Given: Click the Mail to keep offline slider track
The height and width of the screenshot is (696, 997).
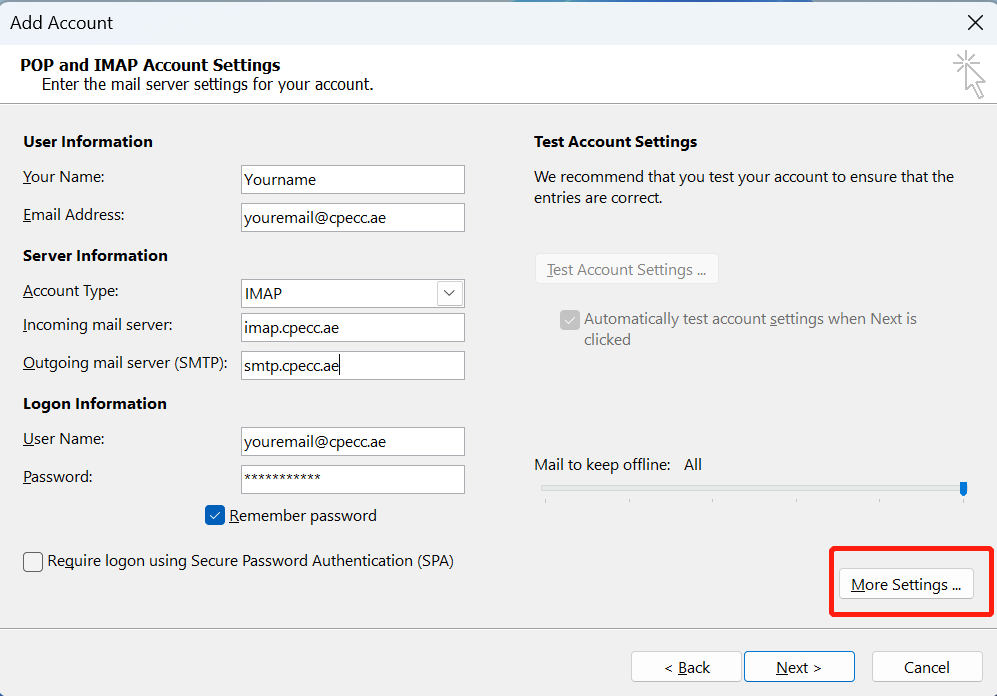Looking at the screenshot, I should (x=750, y=488).
